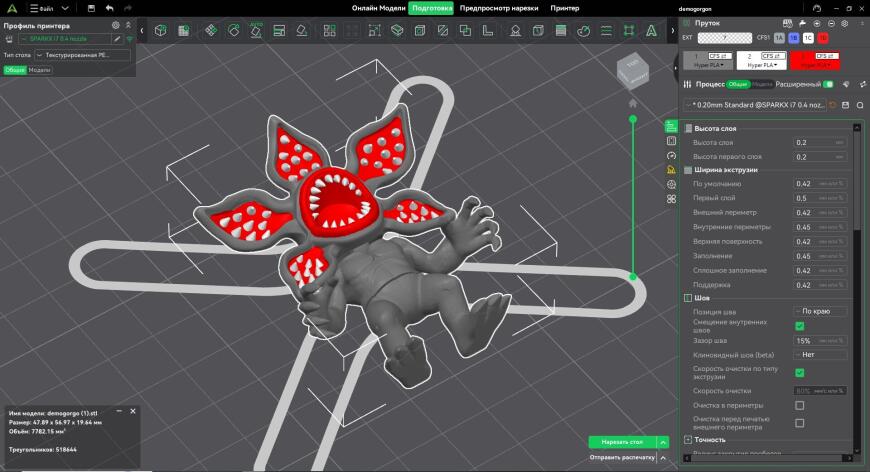Select Модели under printer profile
The image size is (870, 472).
39,70
